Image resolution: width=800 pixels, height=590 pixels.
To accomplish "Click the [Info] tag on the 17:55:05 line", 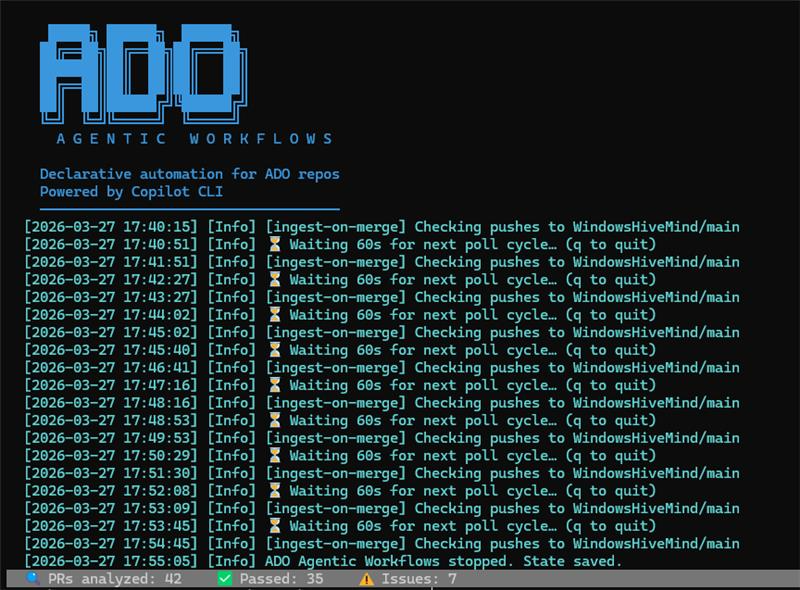I will (x=231, y=561).
